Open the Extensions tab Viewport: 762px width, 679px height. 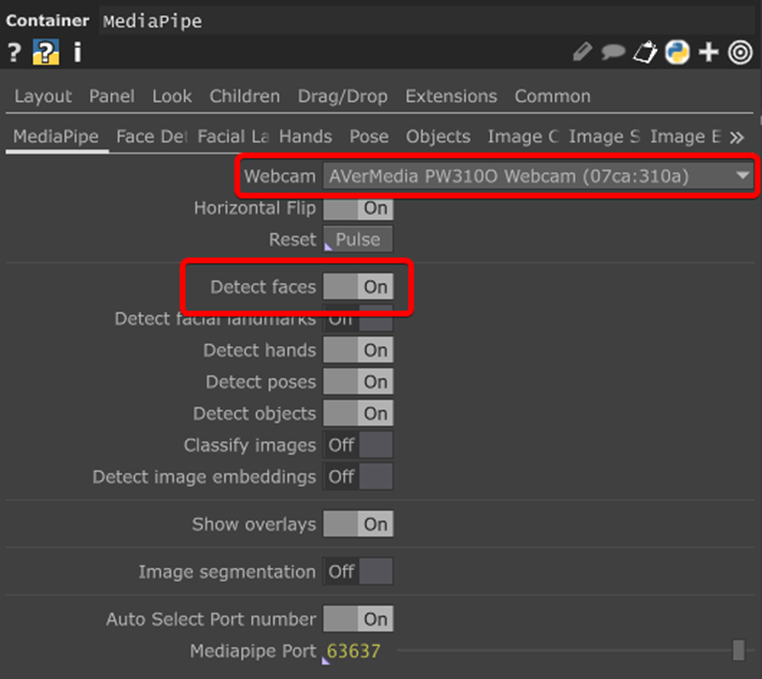tap(451, 97)
